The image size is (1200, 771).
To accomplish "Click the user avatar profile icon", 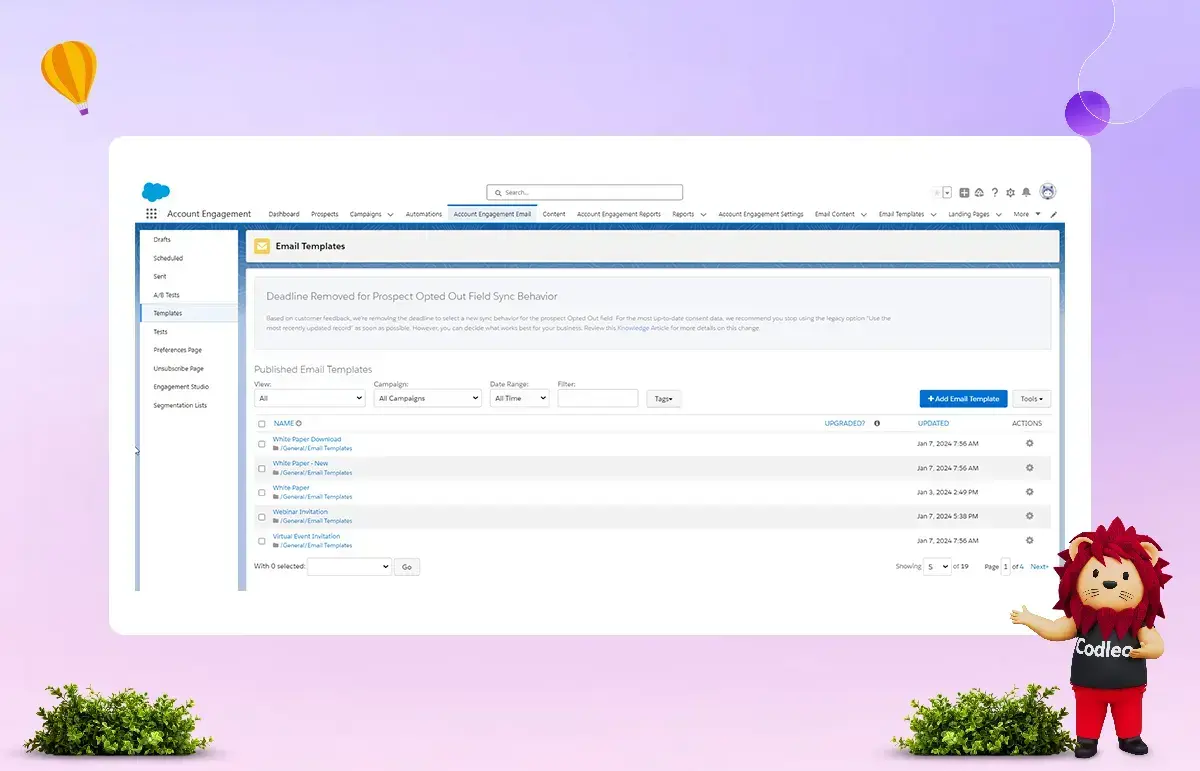I will coord(1047,192).
